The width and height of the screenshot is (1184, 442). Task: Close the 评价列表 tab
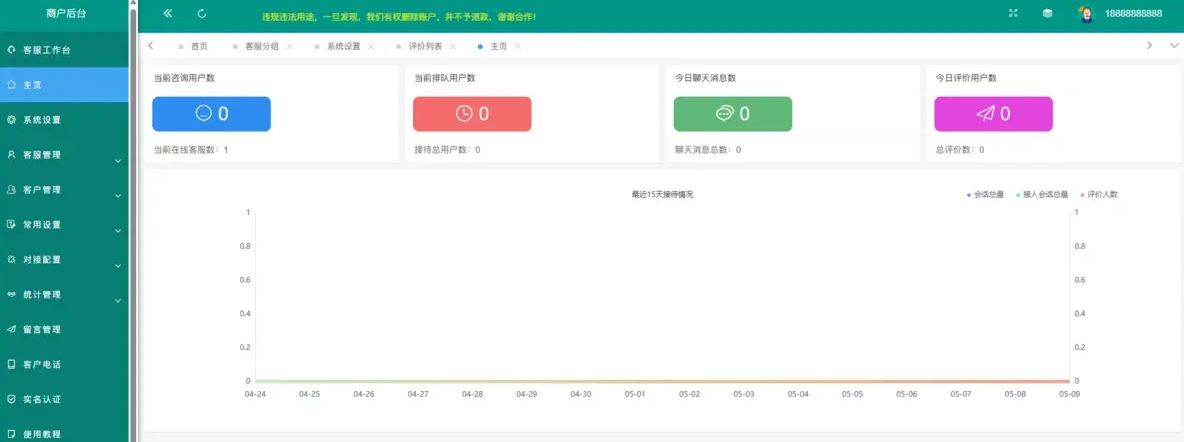coord(452,46)
